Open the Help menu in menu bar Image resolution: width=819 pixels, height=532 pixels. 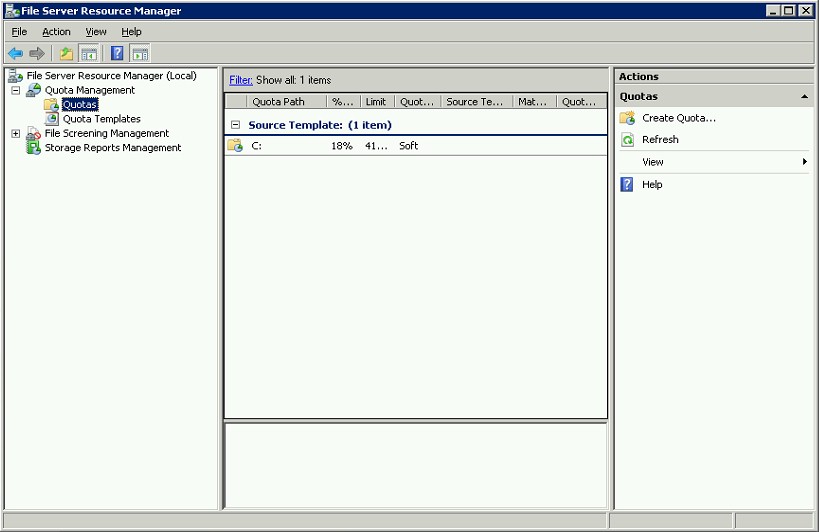point(132,32)
